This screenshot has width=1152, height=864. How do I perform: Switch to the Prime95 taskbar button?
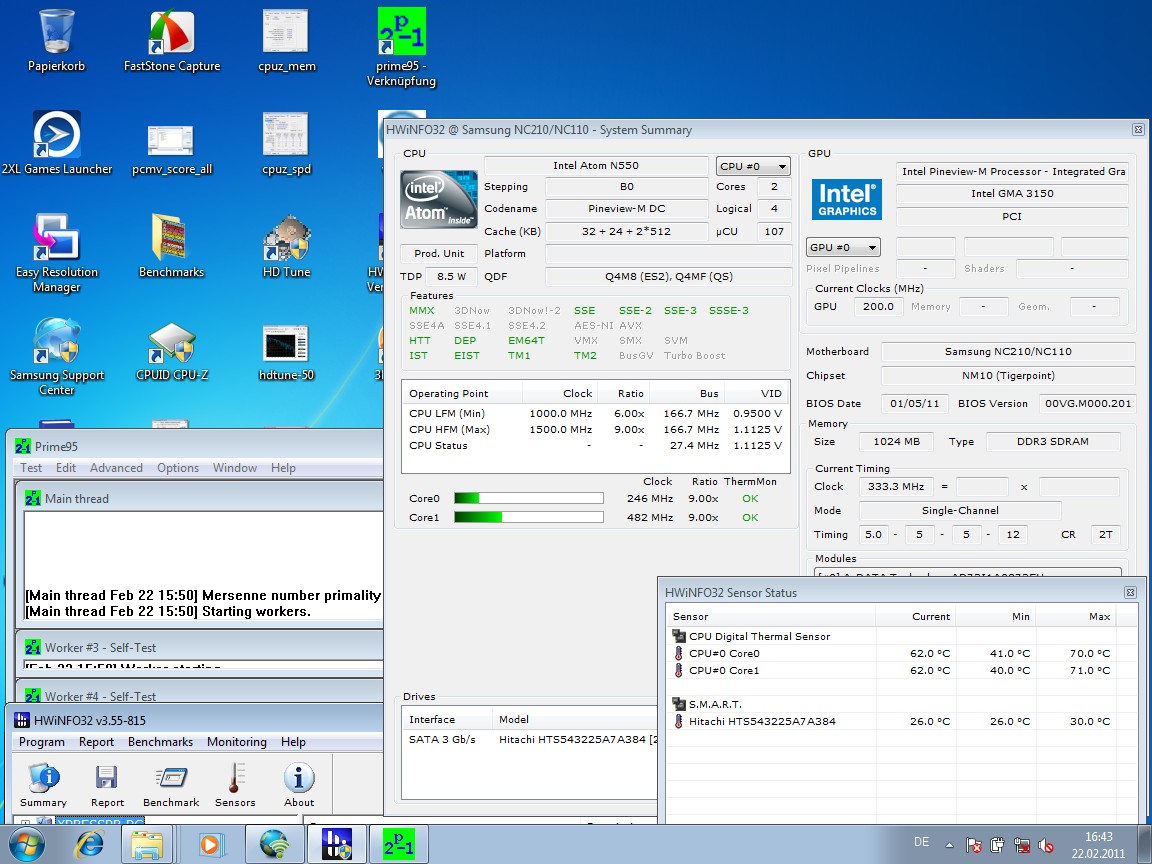398,844
